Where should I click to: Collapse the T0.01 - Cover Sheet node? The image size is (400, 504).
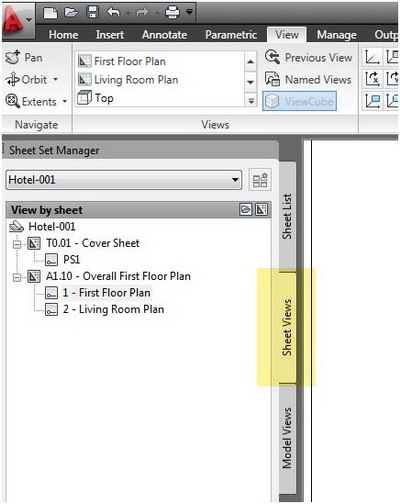pyautogui.click(x=17, y=244)
